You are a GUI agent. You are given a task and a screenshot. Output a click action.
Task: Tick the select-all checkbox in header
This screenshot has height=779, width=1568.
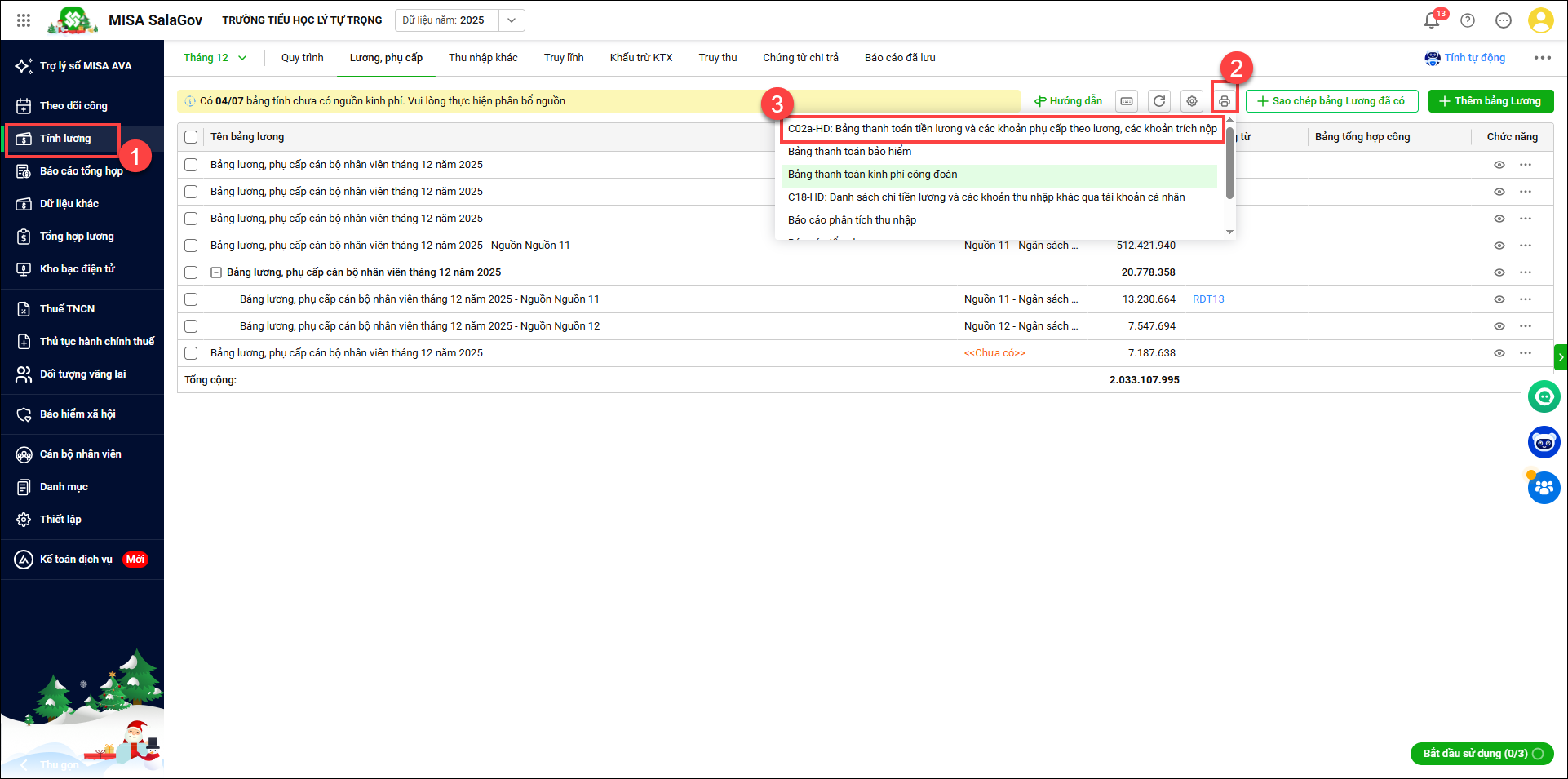point(191,137)
